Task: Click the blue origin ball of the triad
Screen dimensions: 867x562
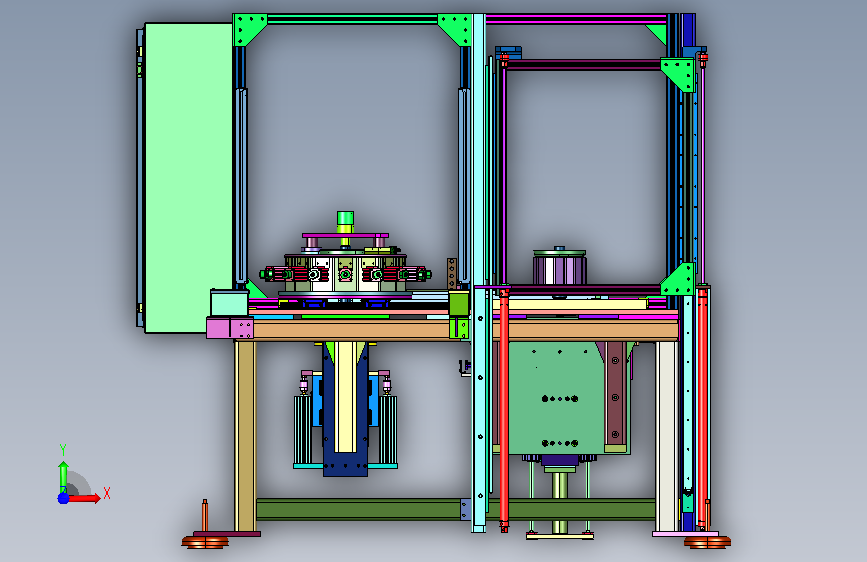Action: click(x=64, y=498)
